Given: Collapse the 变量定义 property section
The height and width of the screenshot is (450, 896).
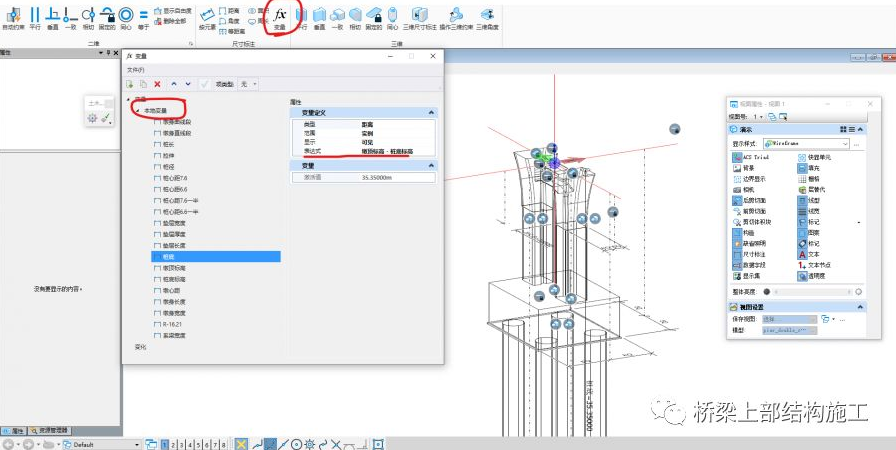Looking at the screenshot, I should pyautogui.click(x=431, y=113).
